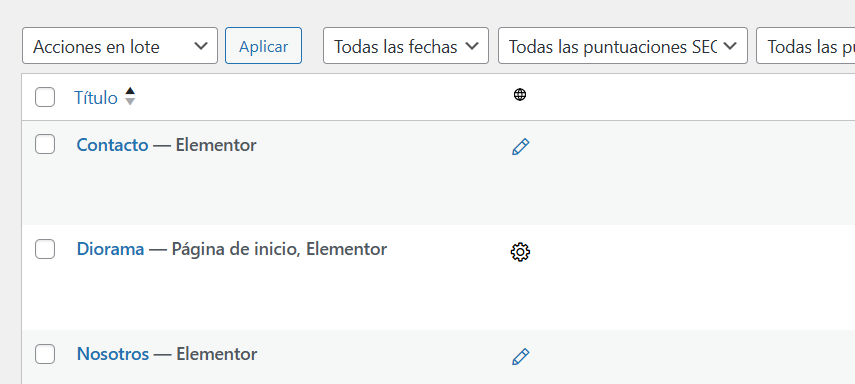
Task: Open the partially visible rightmost filter dropdown
Action: 805,46
